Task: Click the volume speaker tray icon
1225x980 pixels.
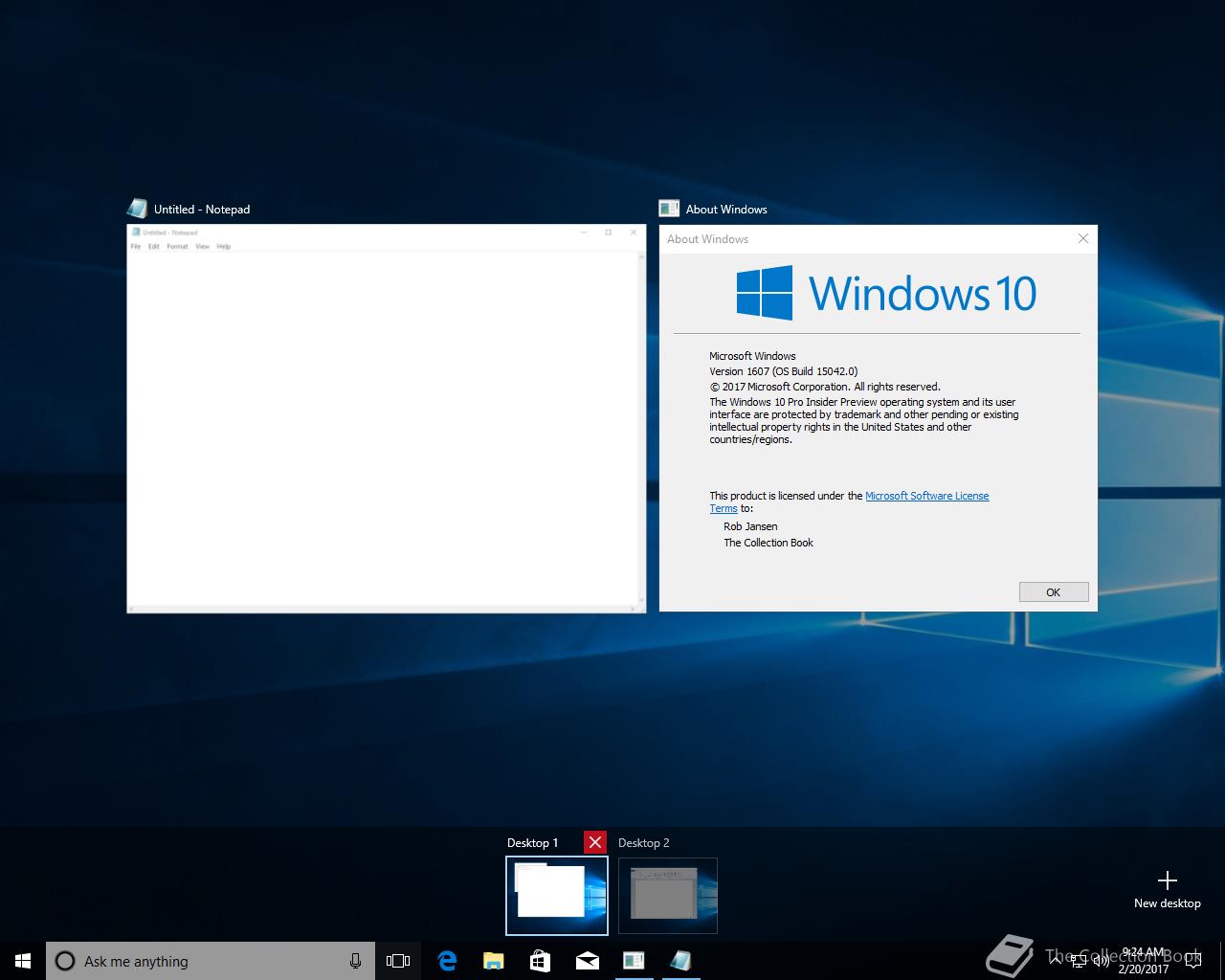Action: (x=1102, y=961)
